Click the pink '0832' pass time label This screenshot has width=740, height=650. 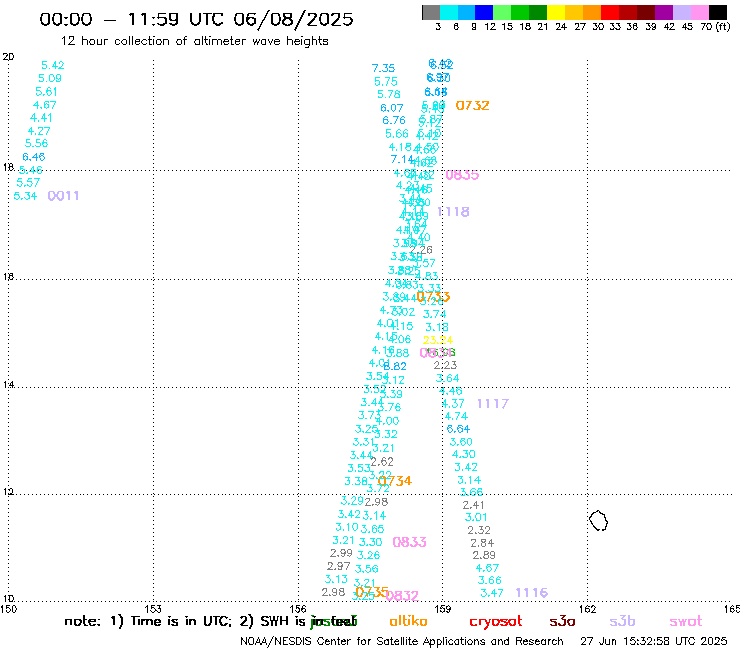tap(402, 596)
